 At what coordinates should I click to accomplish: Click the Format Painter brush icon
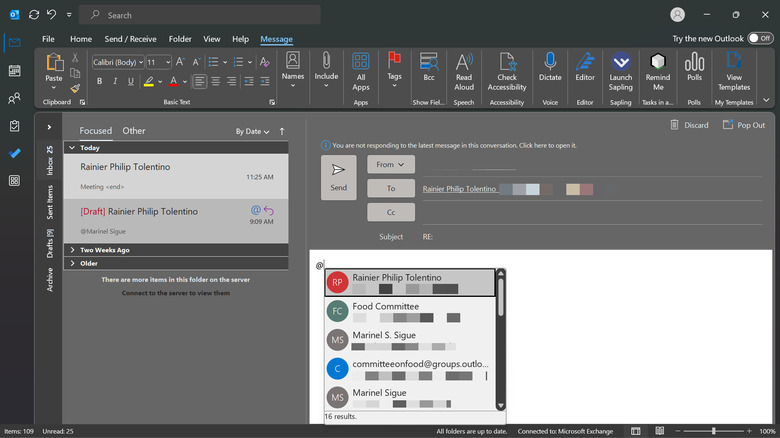(x=75, y=89)
